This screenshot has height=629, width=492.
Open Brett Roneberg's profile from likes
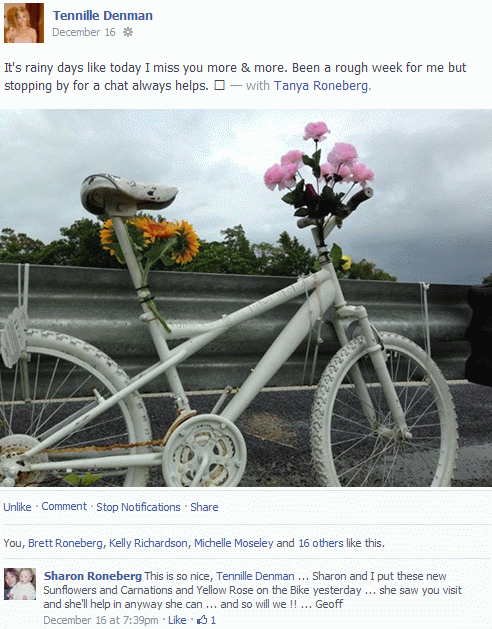65,543
